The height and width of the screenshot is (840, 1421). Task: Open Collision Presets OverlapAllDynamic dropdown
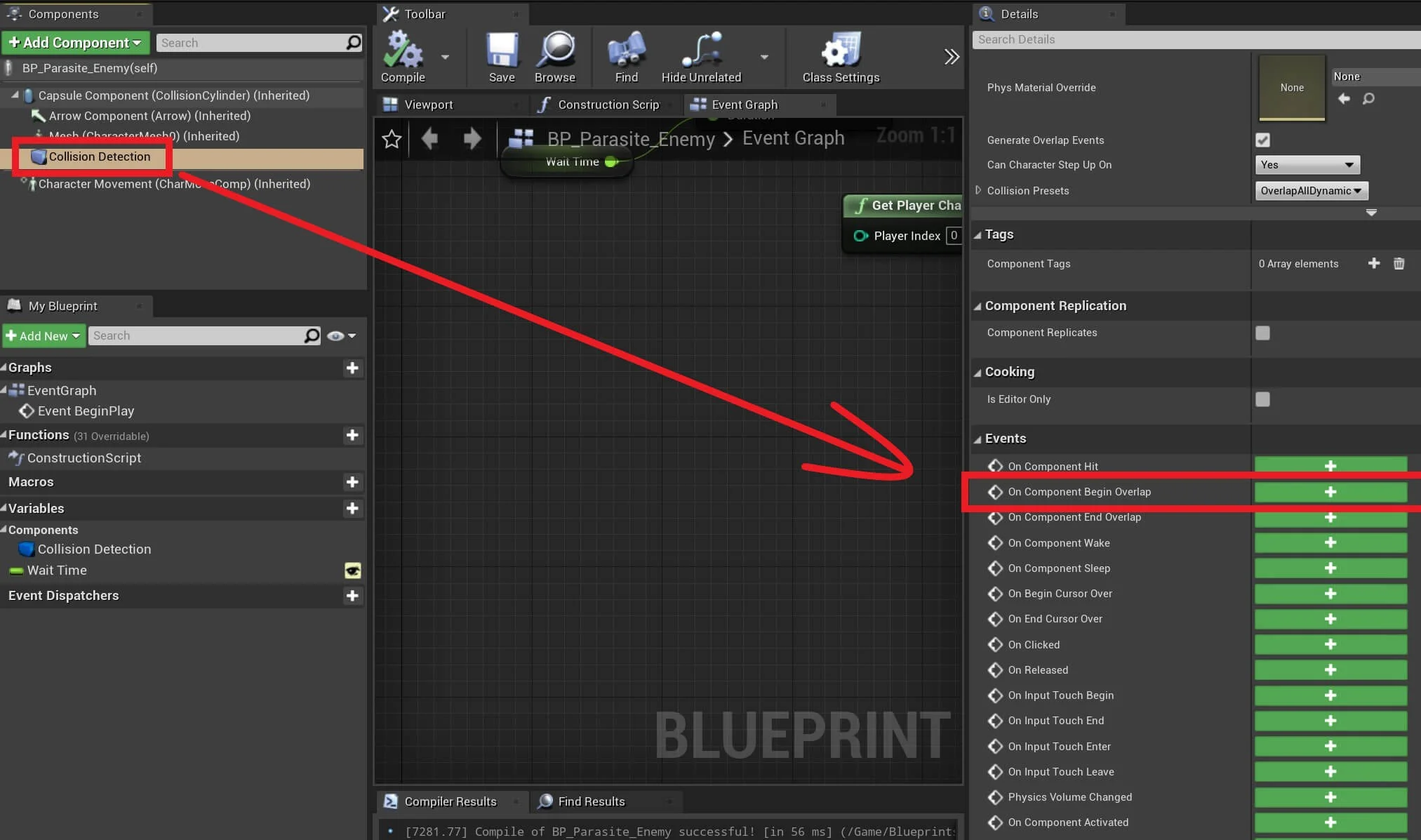tap(1311, 191)
